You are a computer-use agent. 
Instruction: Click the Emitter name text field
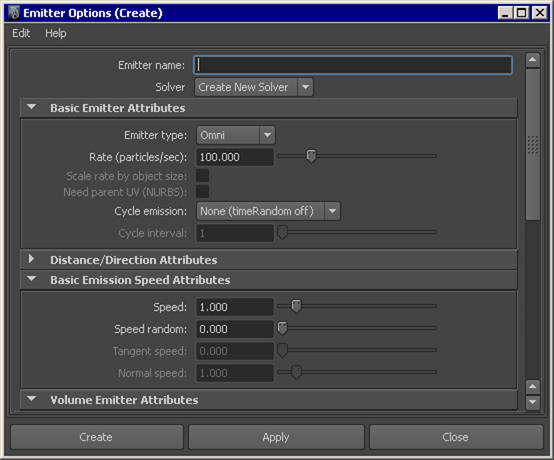tap(353, 65)
